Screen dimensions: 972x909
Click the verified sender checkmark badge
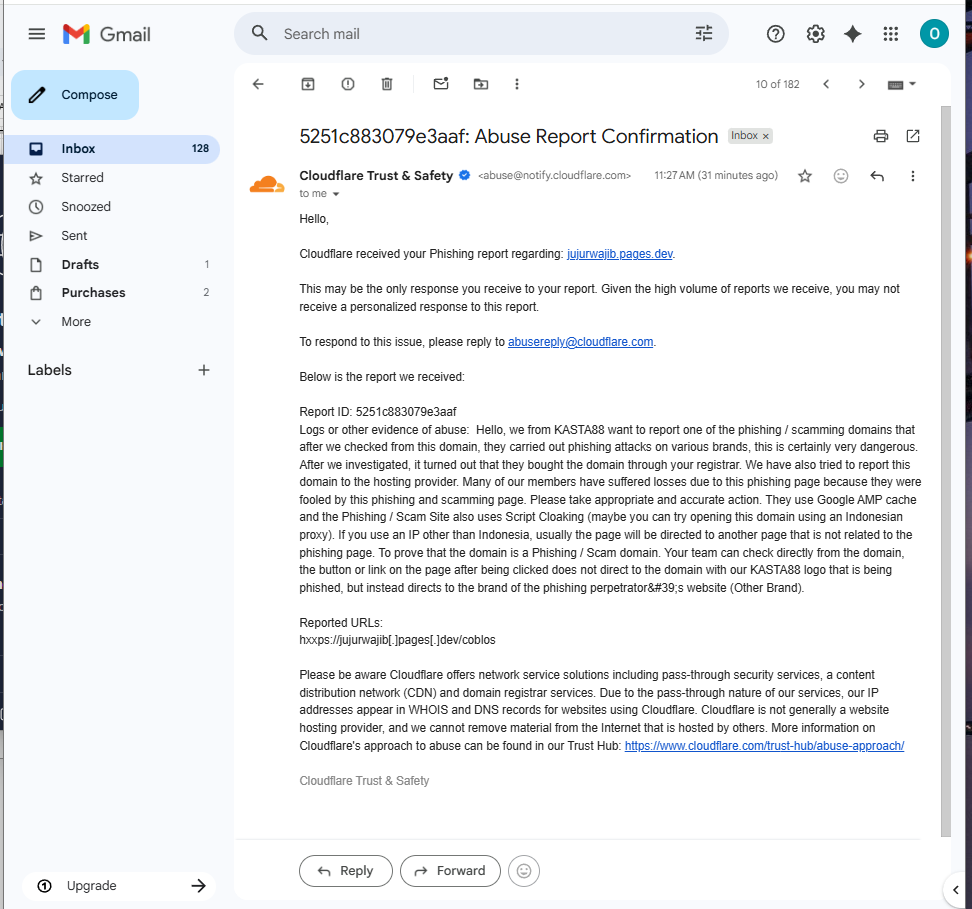(x=464, y=175)
